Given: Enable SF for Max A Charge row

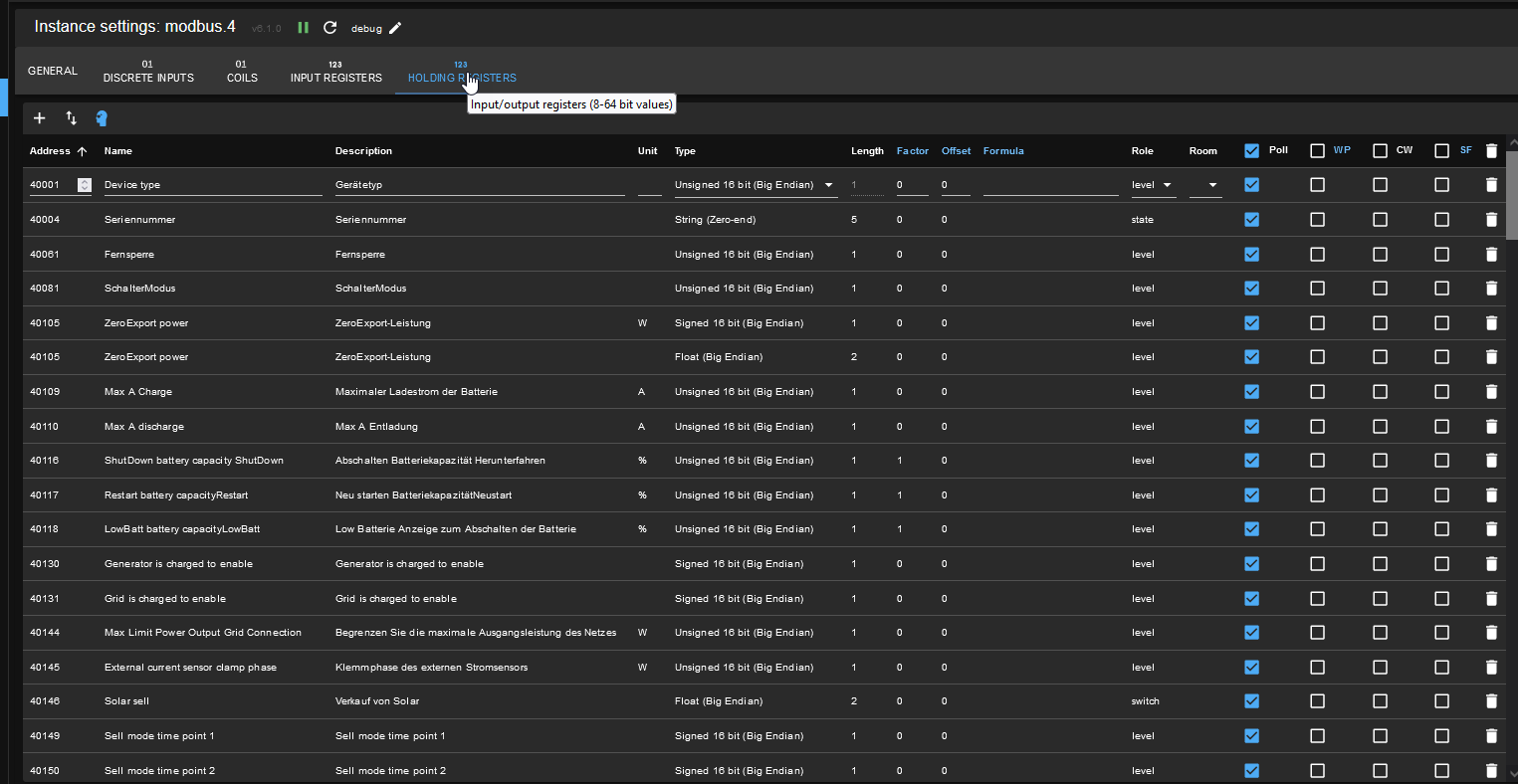Looking at the screenshot, I should pyautogui.click(x=1441, y=391).
